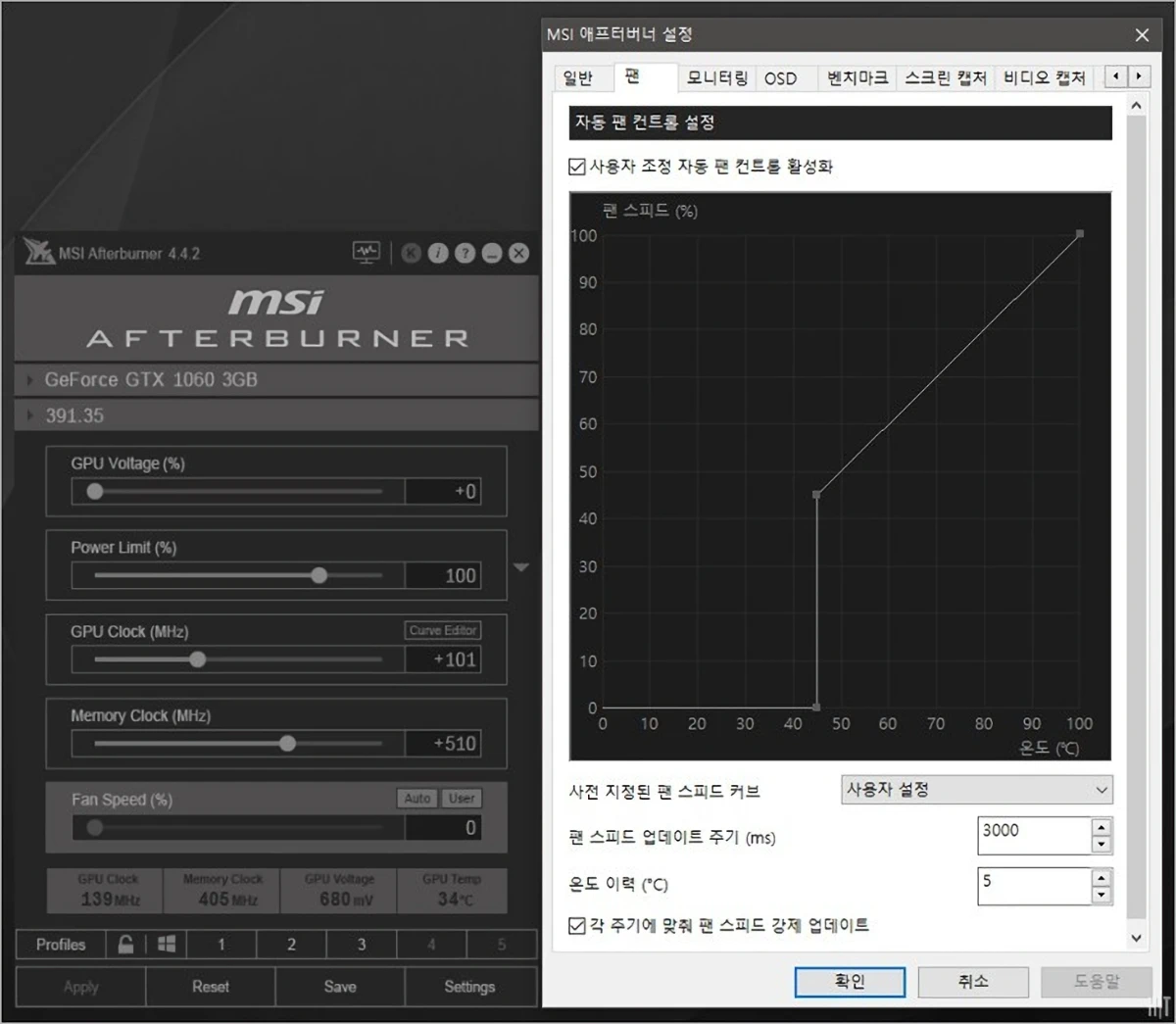Click the Reset button in Afterburner
Viewport: 1176px width, 1024px height.
click(x=211, y=987)
